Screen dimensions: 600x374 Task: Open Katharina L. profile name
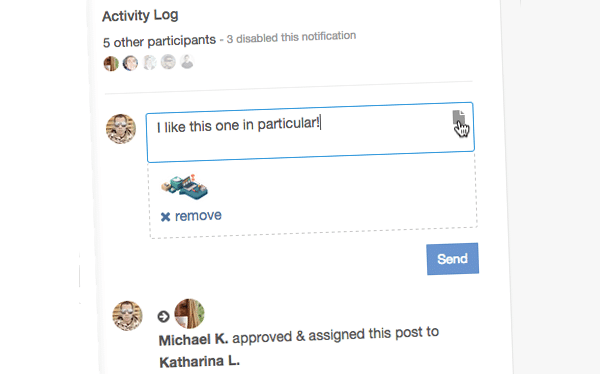click(x=199, y=362)
